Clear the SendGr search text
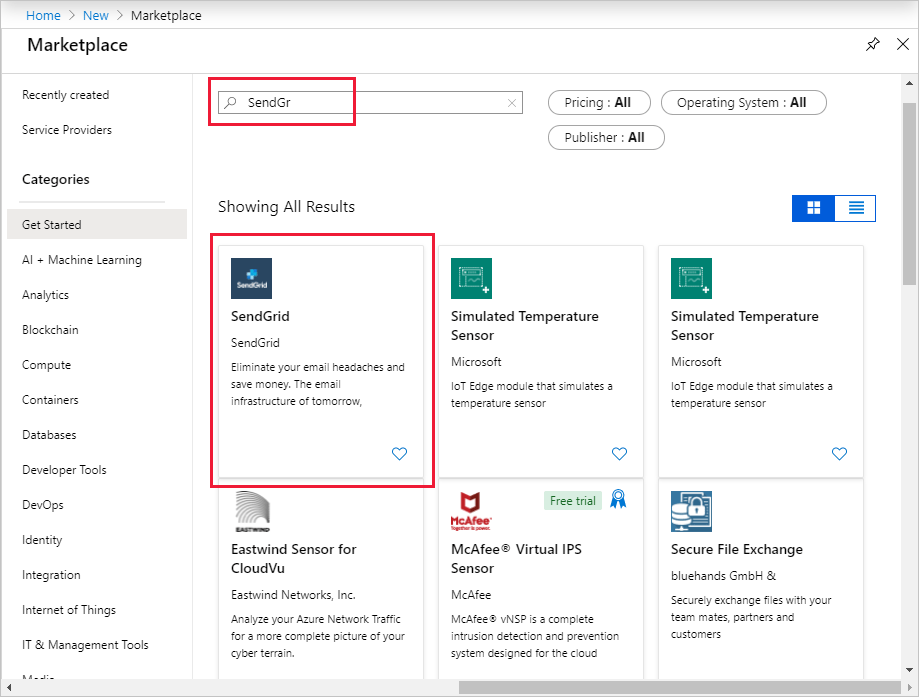 point(512,103)
